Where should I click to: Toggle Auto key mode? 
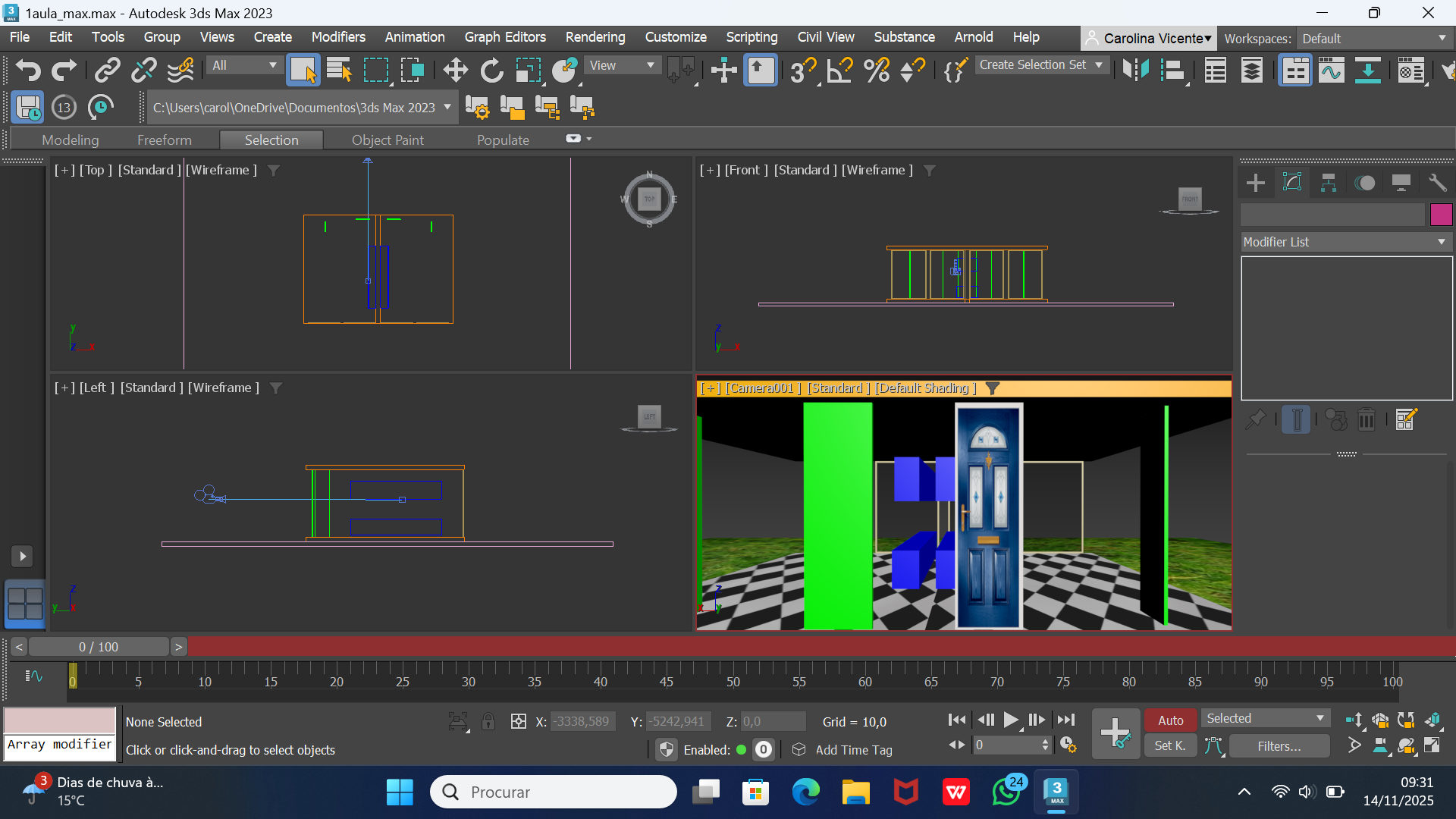coord(1170,720)
